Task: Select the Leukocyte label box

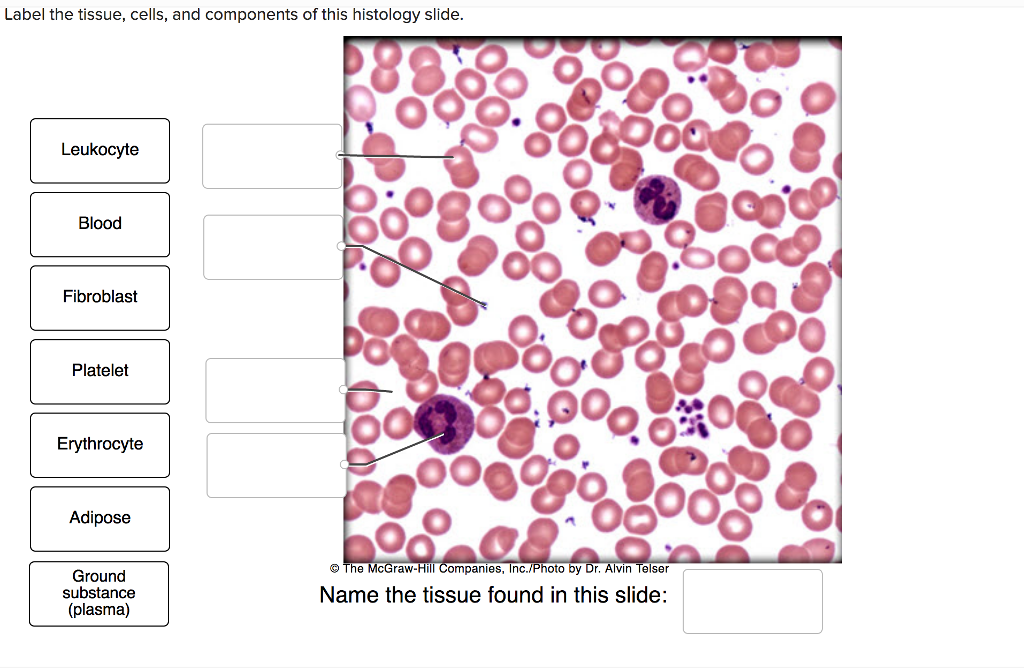Action: (x=99, y=150)
